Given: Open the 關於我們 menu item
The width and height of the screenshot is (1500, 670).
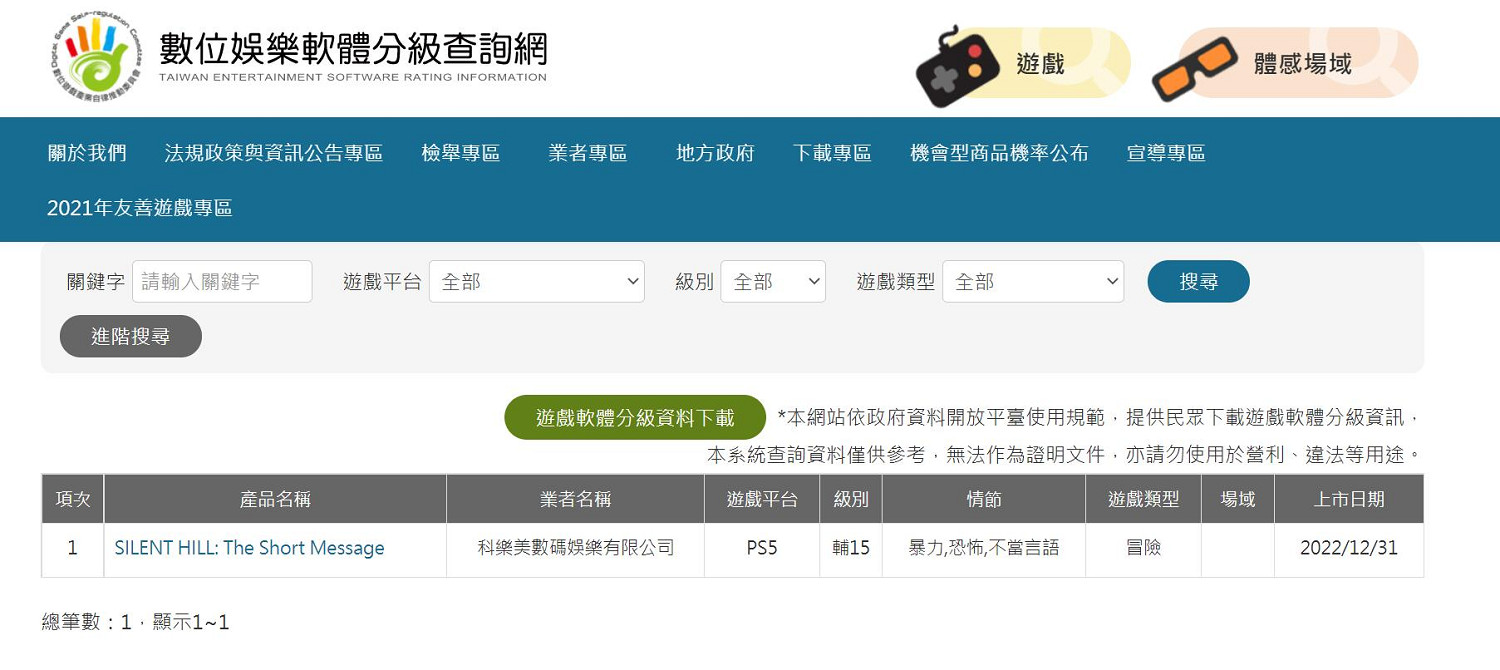Looking at the screenshot, I should click(x=87, y=153).
